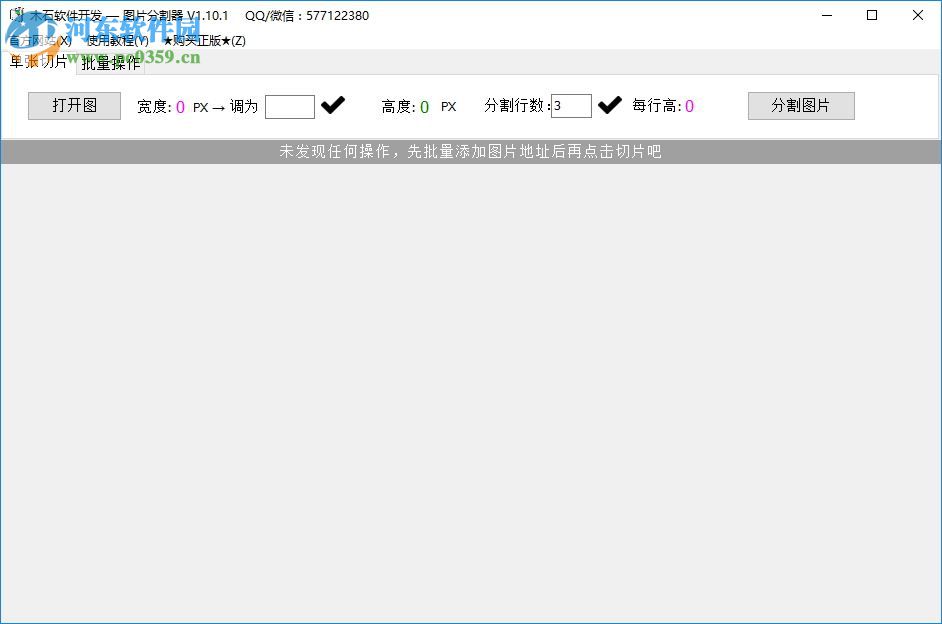Maximize the 图片分割器 window
This screenshot has width=942, height=624.
(x=872, y=15)
